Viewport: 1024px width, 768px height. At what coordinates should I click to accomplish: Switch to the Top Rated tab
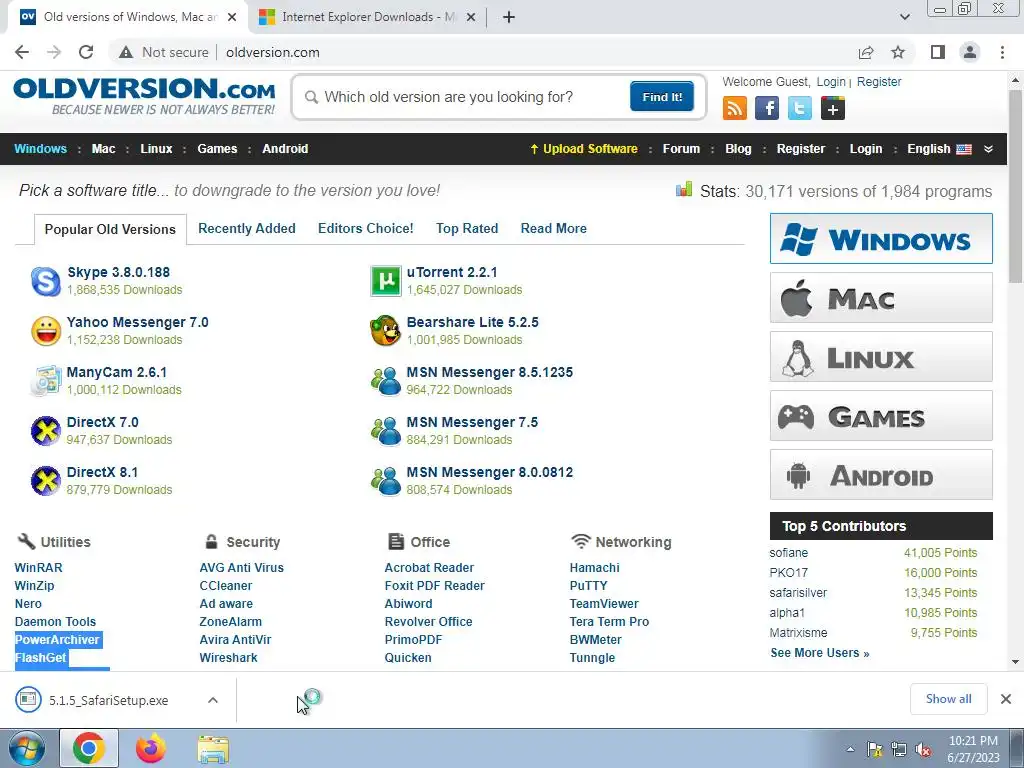coord(467,229)
